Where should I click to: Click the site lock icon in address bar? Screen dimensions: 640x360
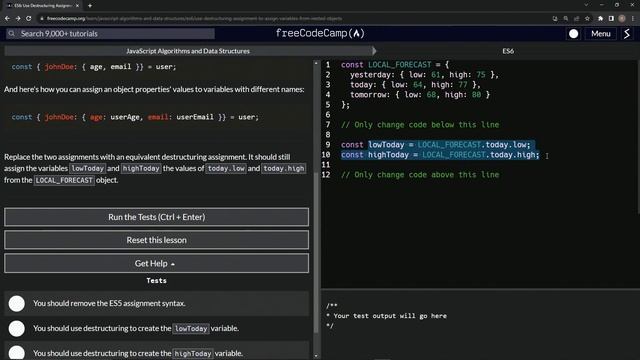41,18
